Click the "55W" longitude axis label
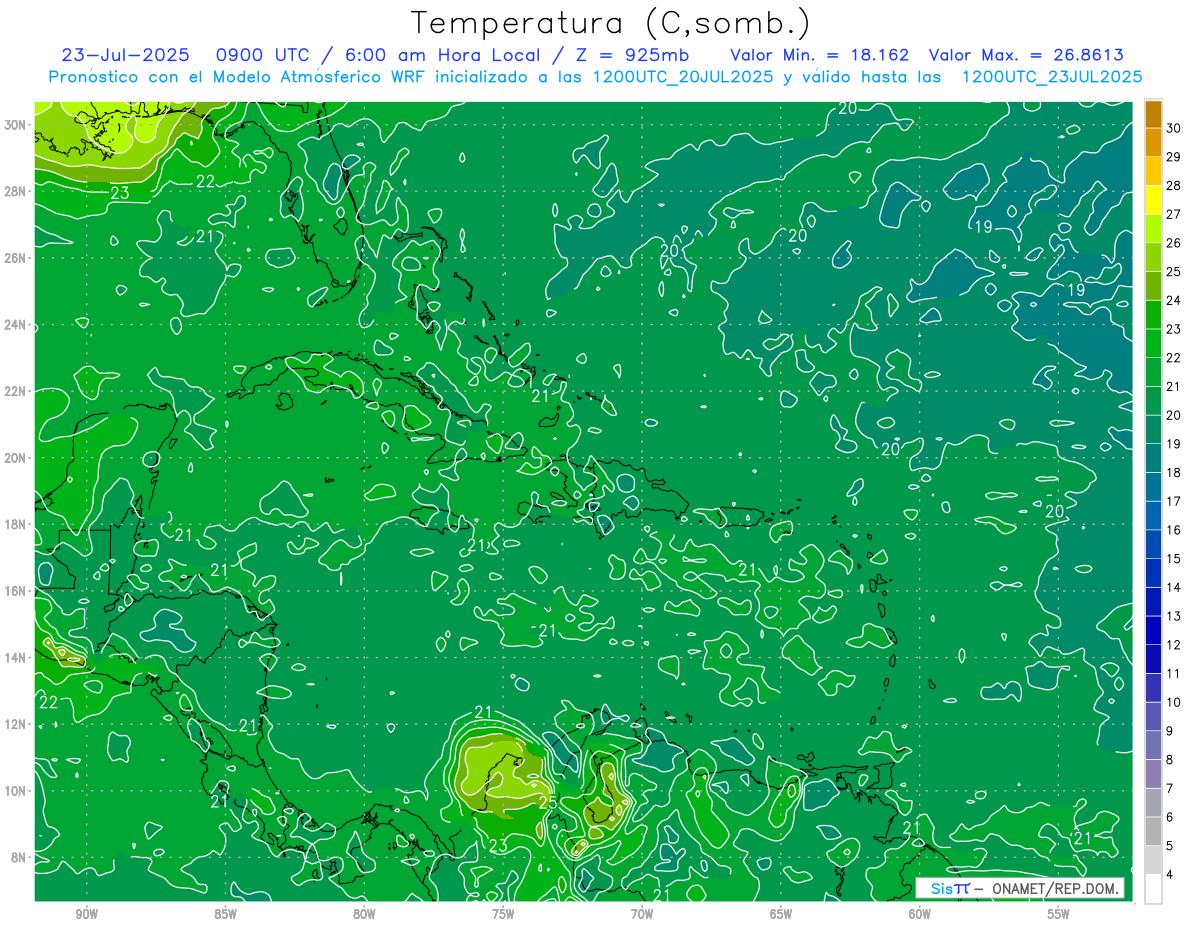 1059,915
